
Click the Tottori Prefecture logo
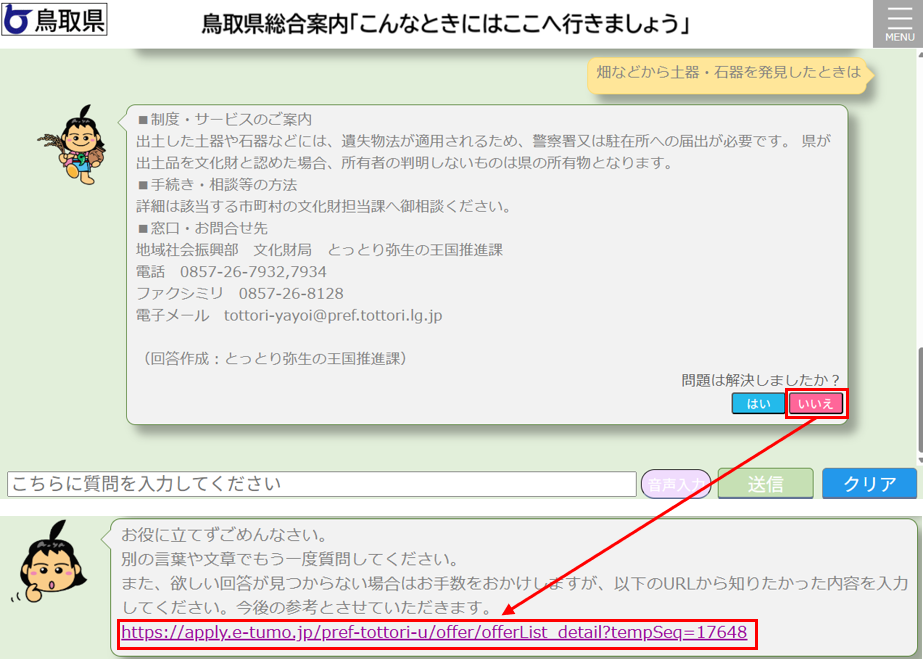[55, 20]
